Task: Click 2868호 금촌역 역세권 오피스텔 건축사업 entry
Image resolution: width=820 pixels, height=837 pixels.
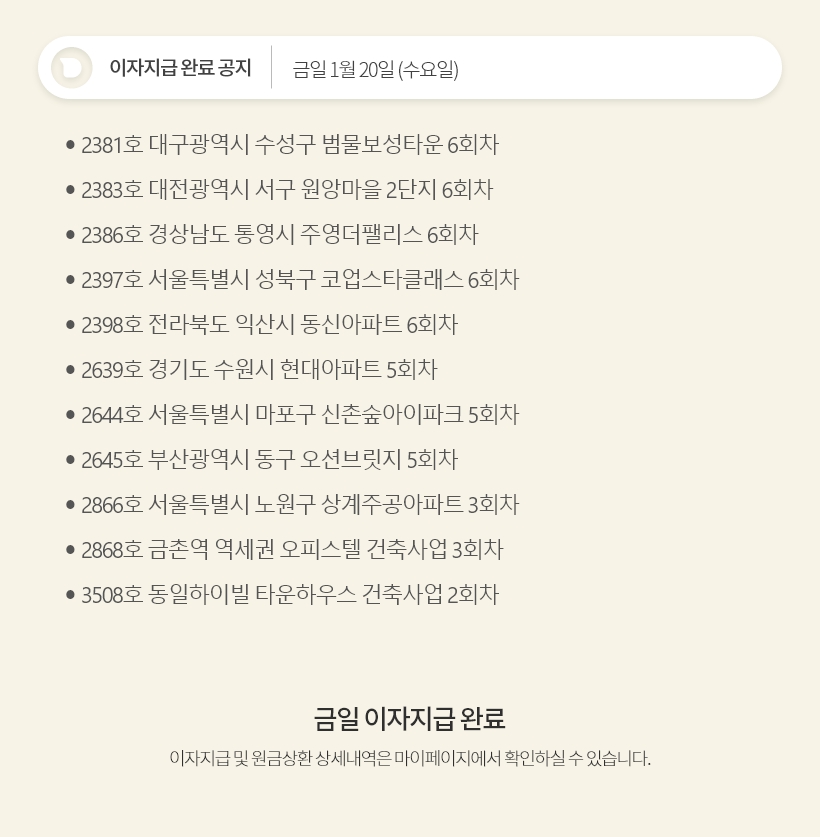Action: [292, 550]
